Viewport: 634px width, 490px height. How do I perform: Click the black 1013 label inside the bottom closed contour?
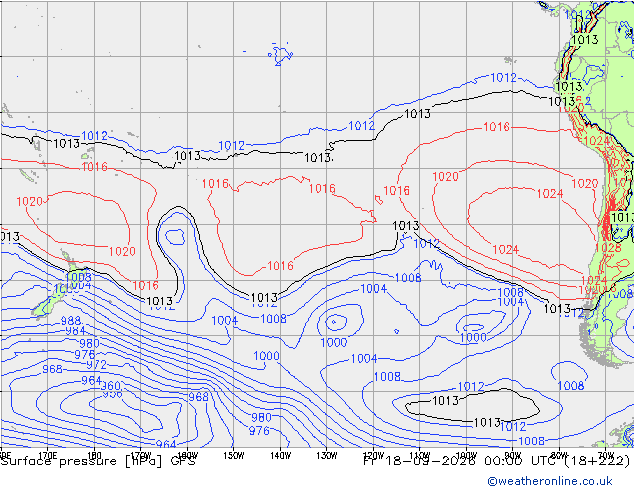(x=445, y=401)
